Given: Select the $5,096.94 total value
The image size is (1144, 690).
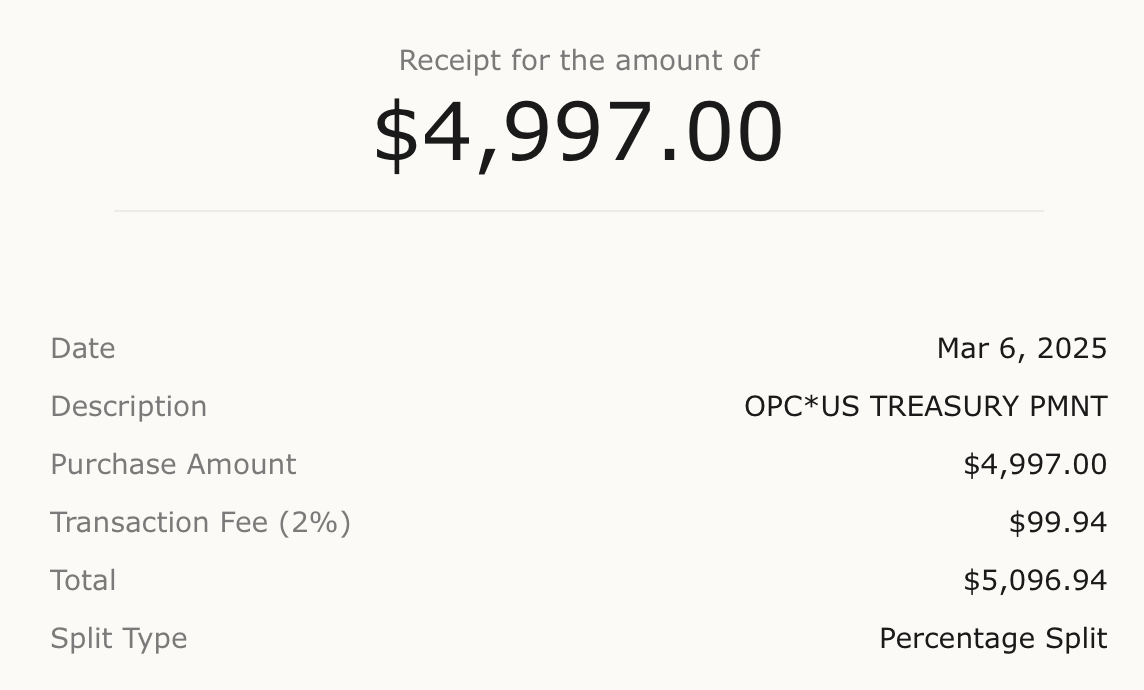Looking at the screenshot, I should tap(1035, 581).
